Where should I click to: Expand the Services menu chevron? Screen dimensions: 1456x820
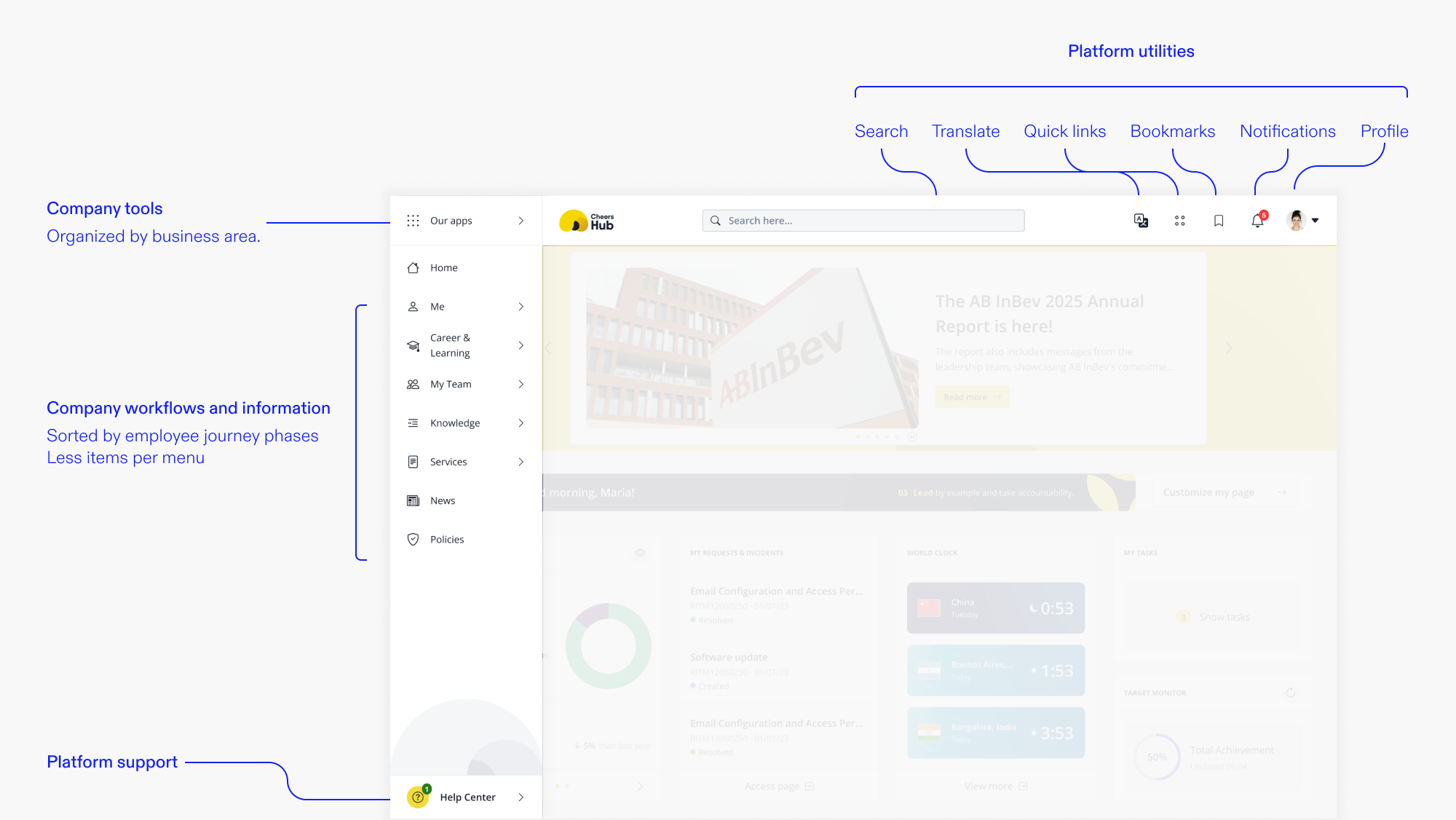(521, 462)
